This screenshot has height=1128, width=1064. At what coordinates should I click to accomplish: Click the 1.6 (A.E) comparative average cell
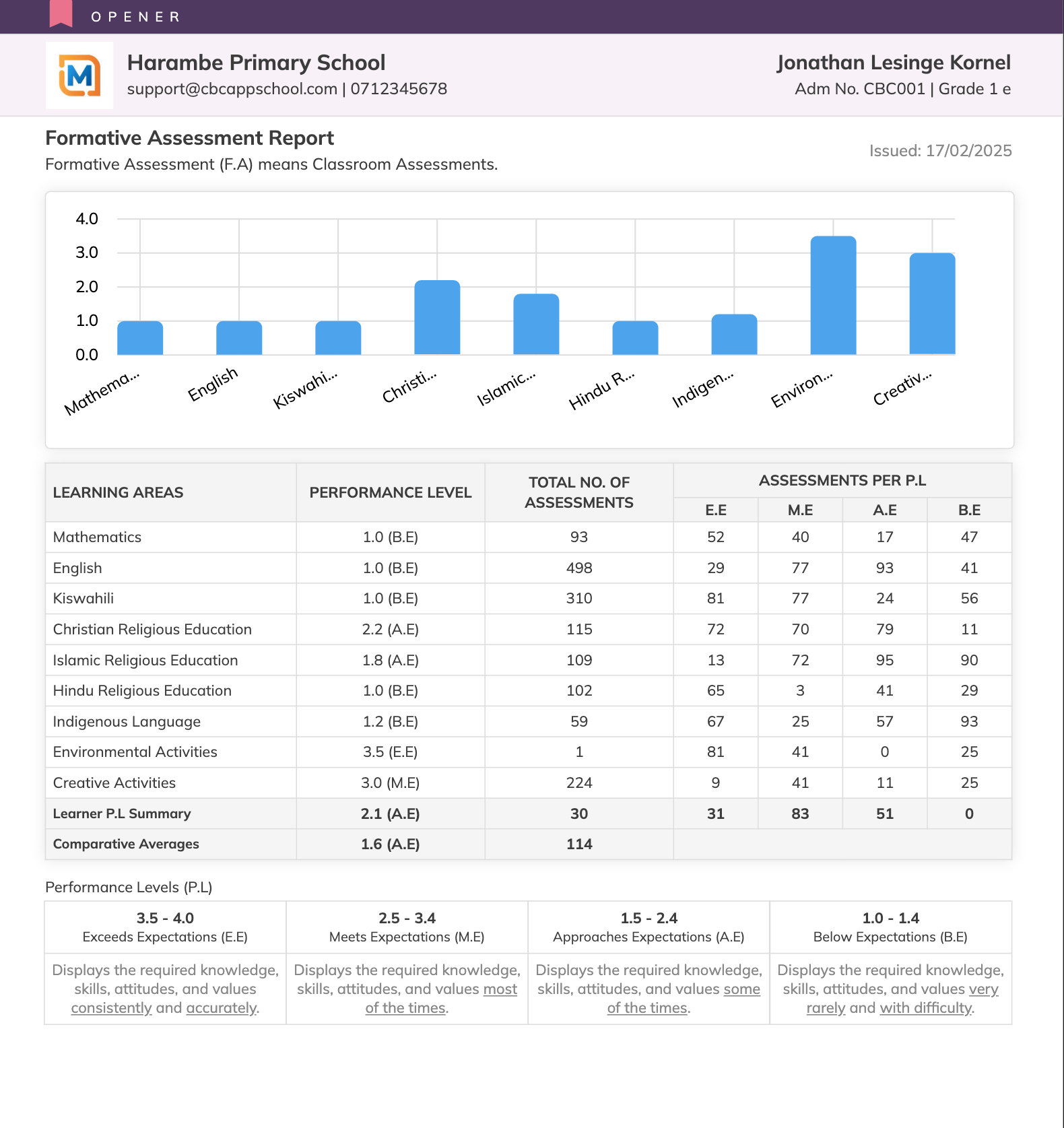[391, 844]
